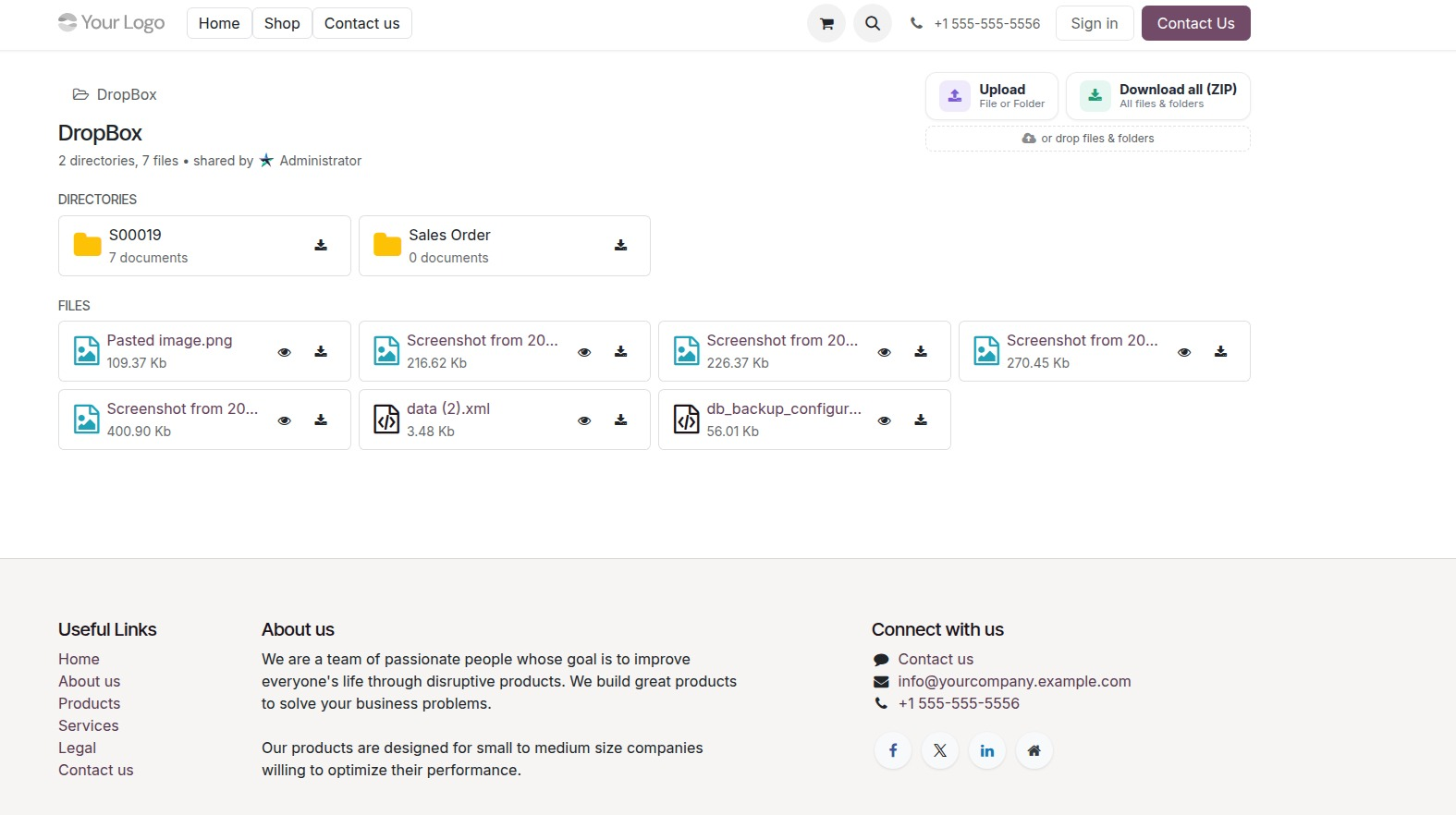Screen dimensions: 1456x815
Task: Download the 216.62 Kb screenshot file
Action: coord(621,351)
